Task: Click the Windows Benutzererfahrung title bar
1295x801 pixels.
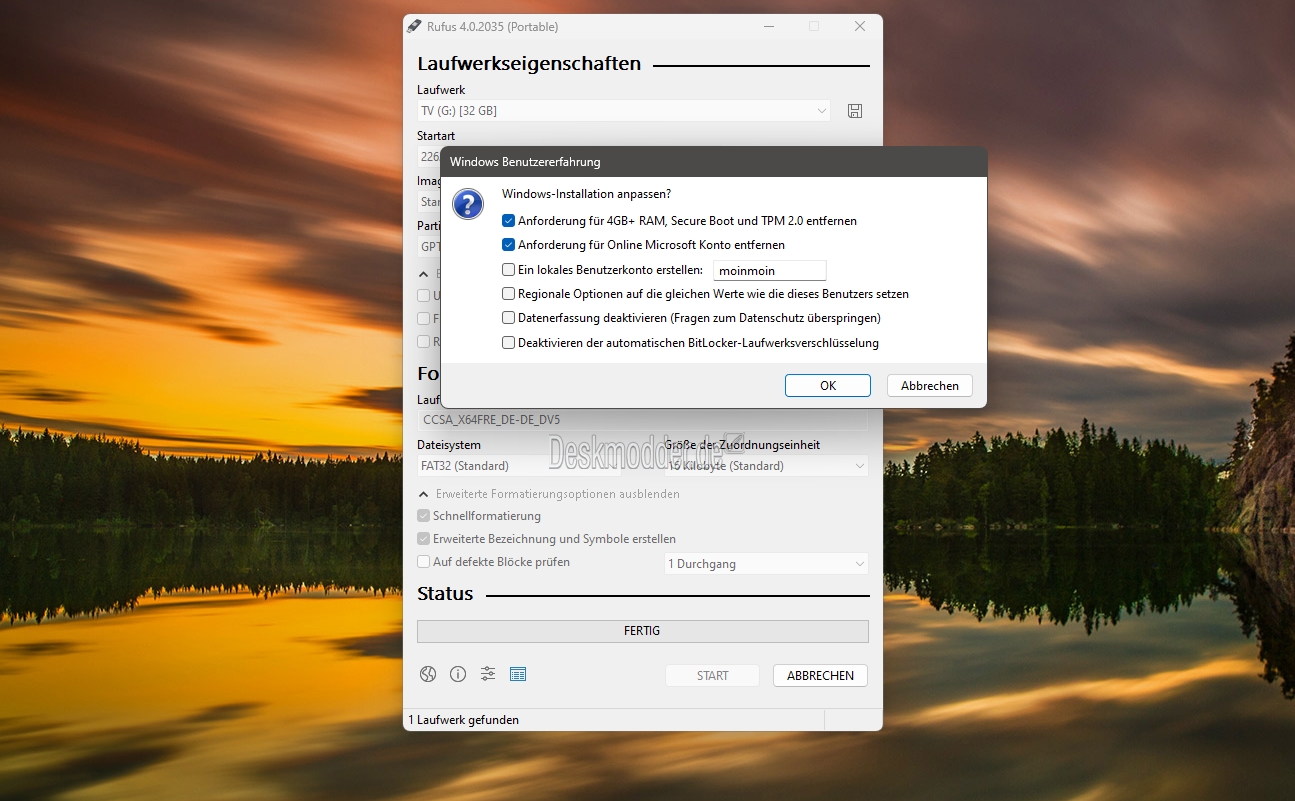Action: (x=714, y=162)
